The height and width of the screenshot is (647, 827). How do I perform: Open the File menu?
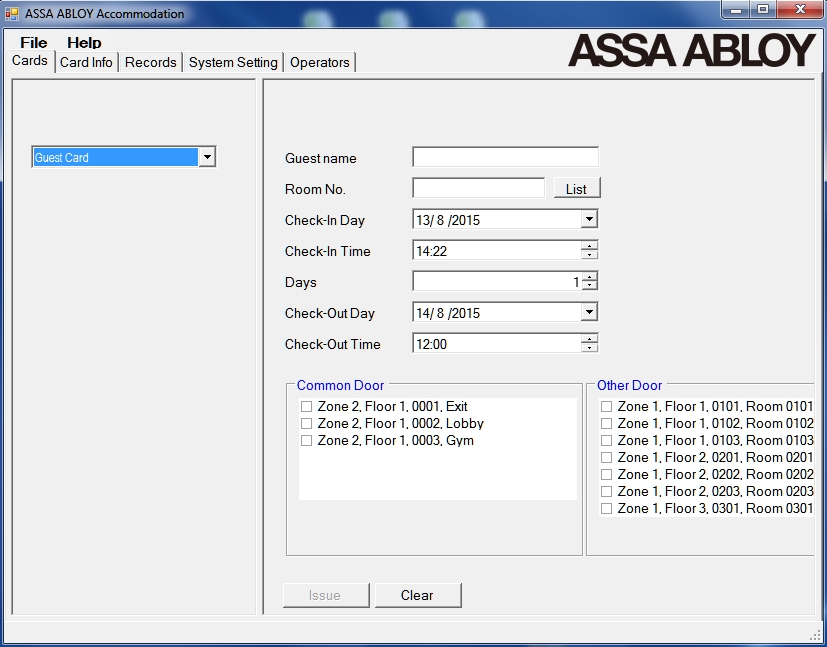(x=32, y=42)
